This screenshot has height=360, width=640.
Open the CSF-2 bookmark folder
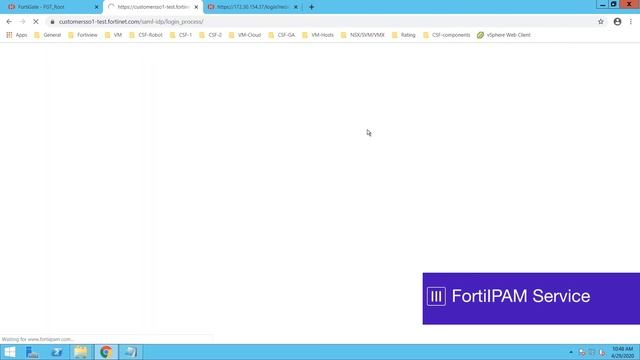click(x=211, y=35)
